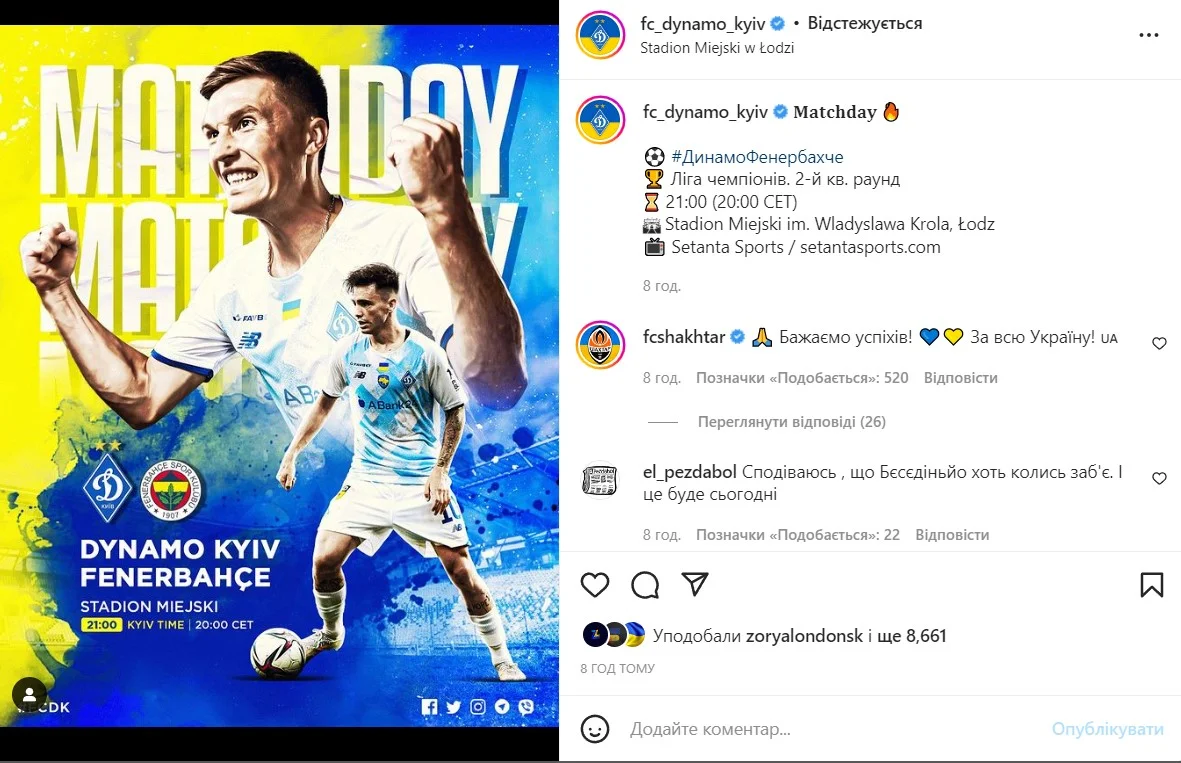Show tagged people icon on photo
The width and height of the screenshot is (1181, 763).
[x=29, y=693]
